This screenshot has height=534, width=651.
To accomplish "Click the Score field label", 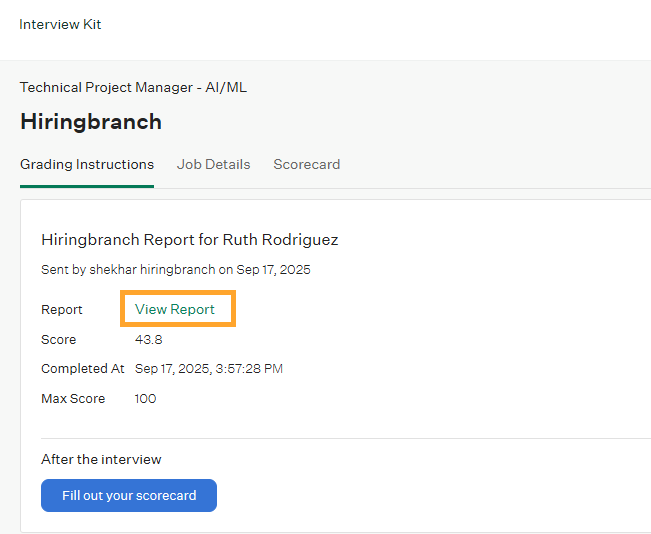I will tap(59, 339).
